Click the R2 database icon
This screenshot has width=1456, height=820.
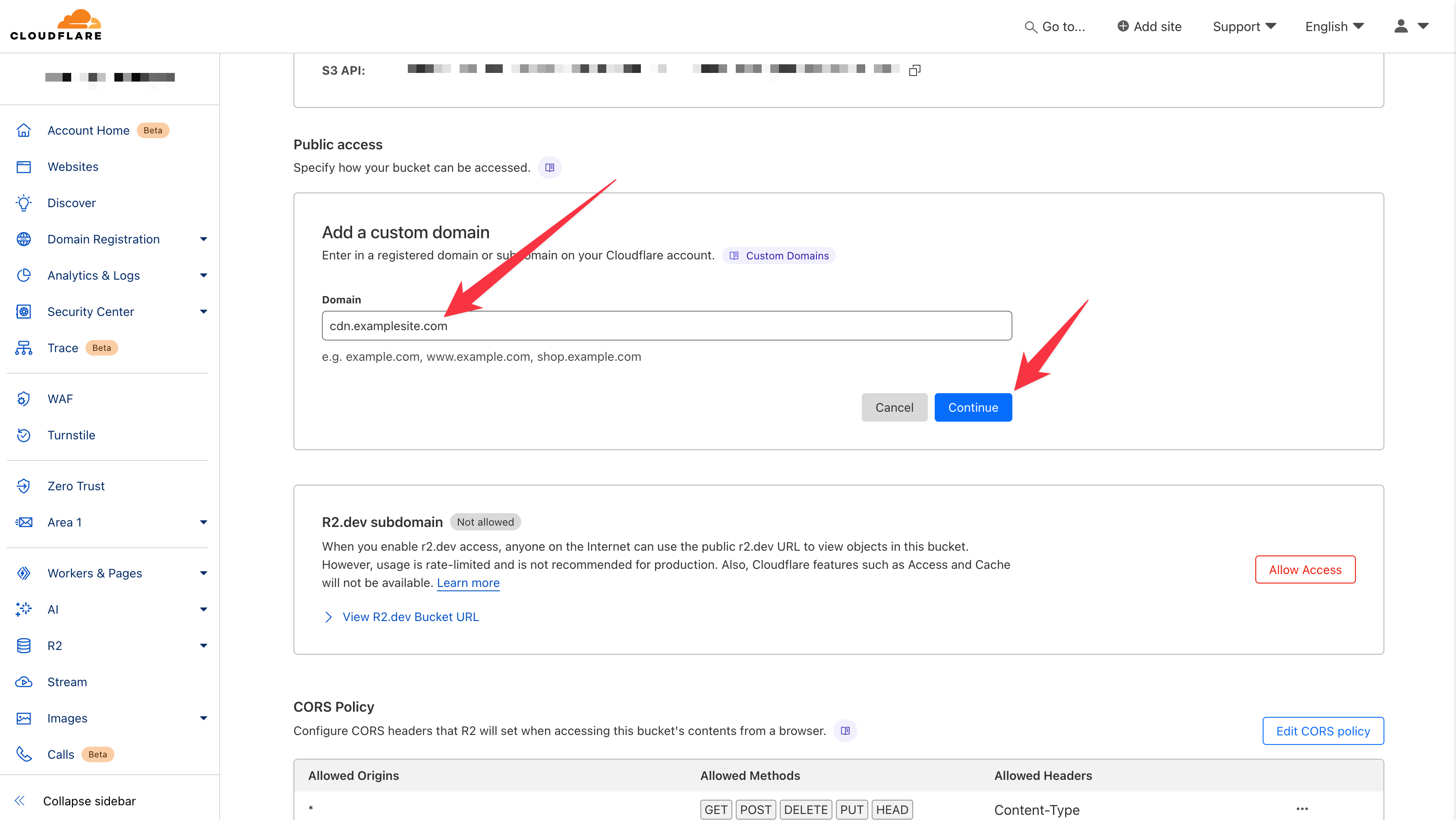24,645
